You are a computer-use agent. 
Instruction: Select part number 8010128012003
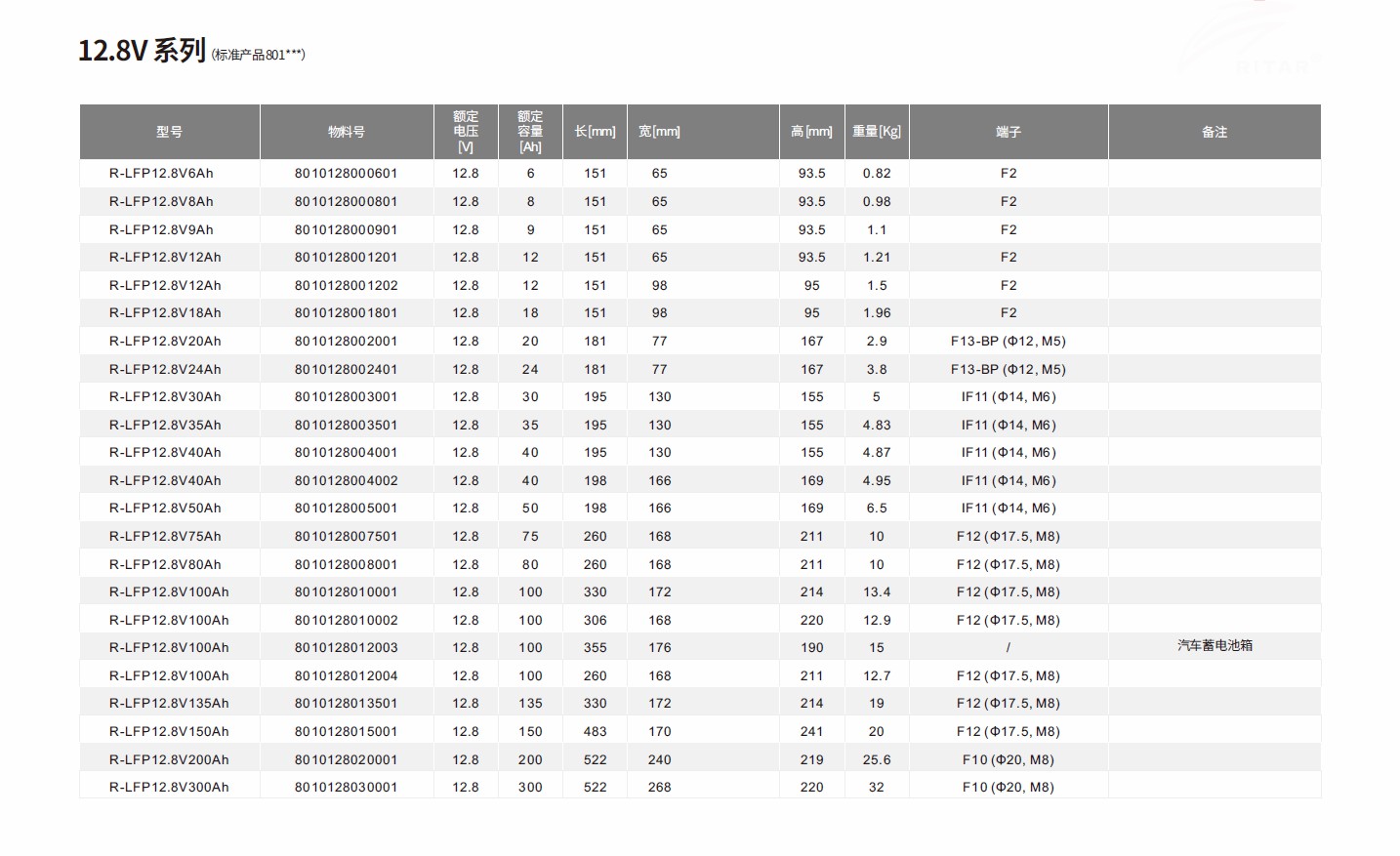(x=347, y=648)
